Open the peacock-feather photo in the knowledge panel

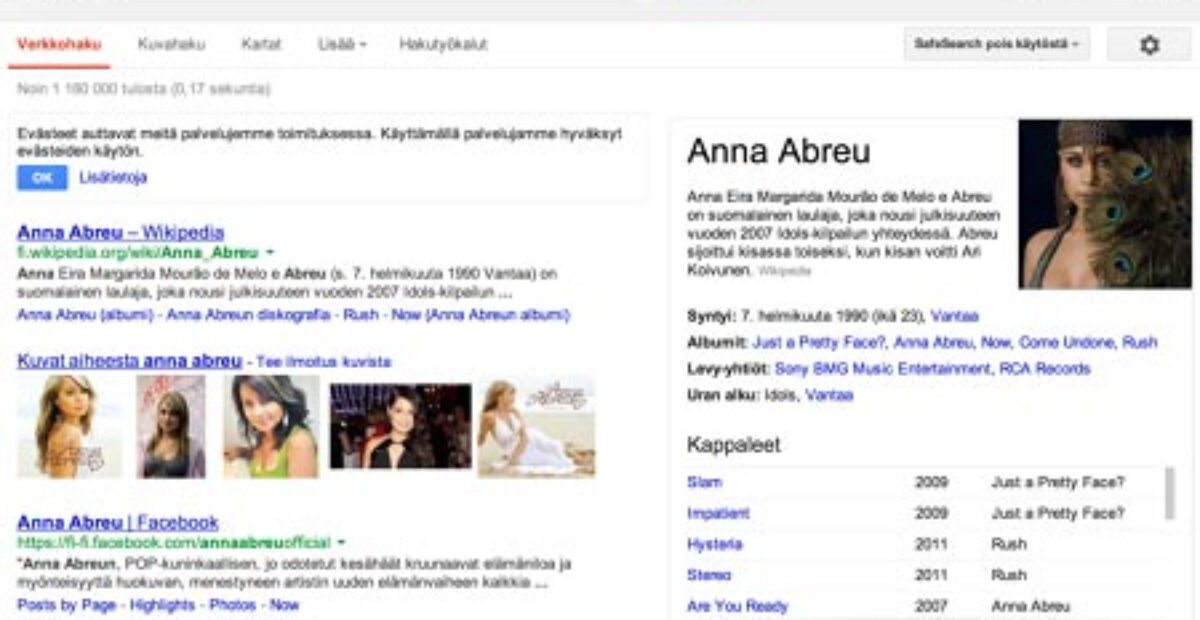(x=1105, y=204)
